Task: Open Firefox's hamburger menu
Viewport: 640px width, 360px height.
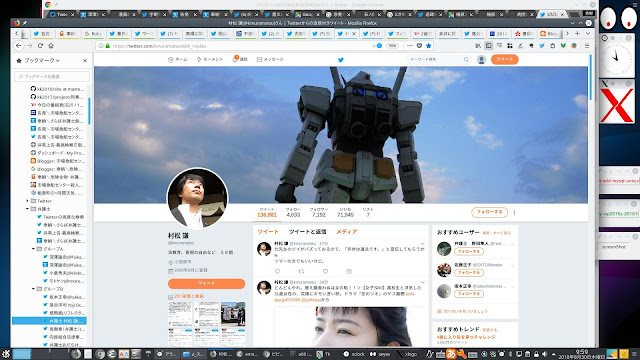Action: coord(587,46)
